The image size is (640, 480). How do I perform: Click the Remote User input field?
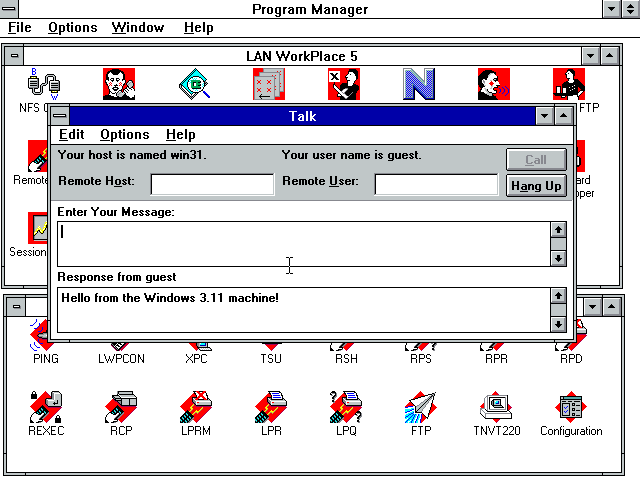pyautogui.click(x=436, y=184)
